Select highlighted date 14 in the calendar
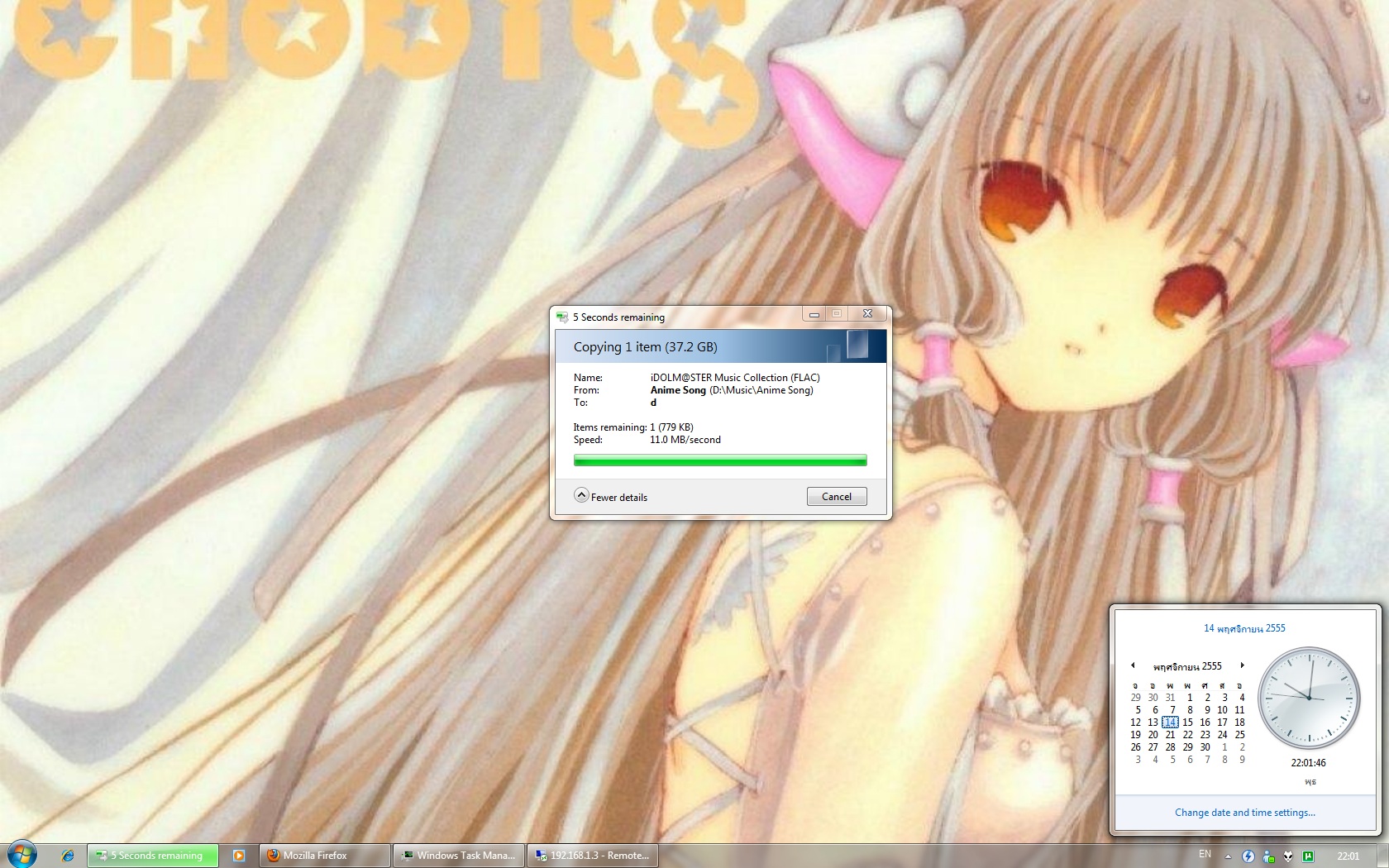This screenshot has width=1389, height=868. [1170, 722]
